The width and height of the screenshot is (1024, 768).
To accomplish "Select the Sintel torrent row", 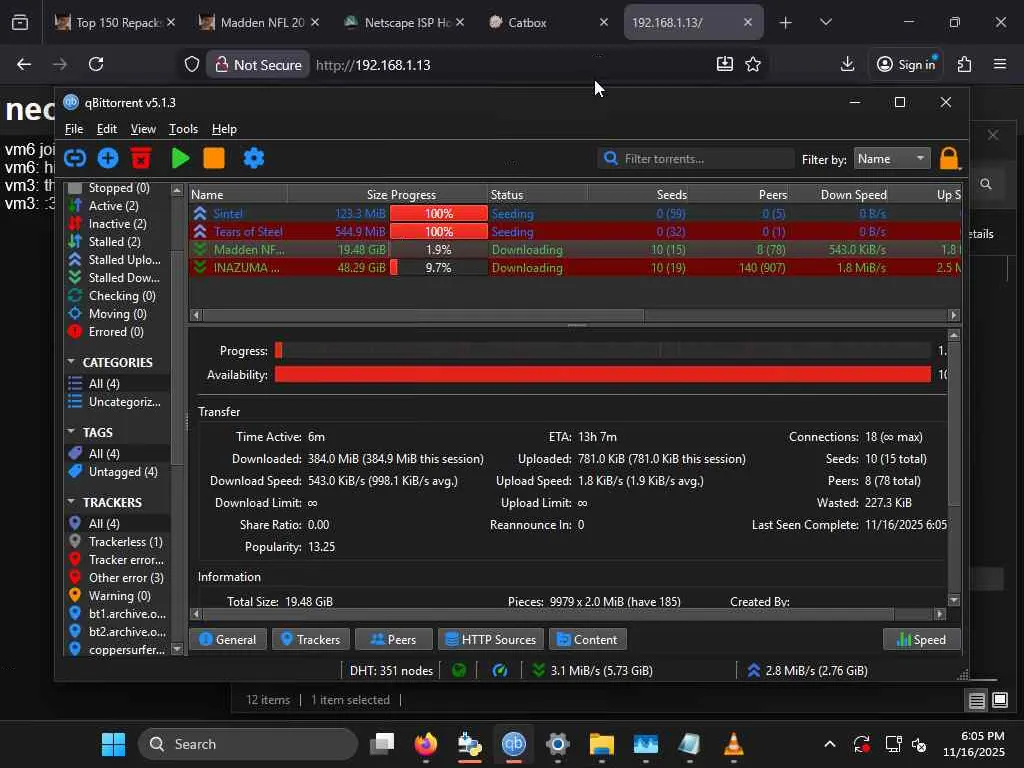I will coord(575,214).
